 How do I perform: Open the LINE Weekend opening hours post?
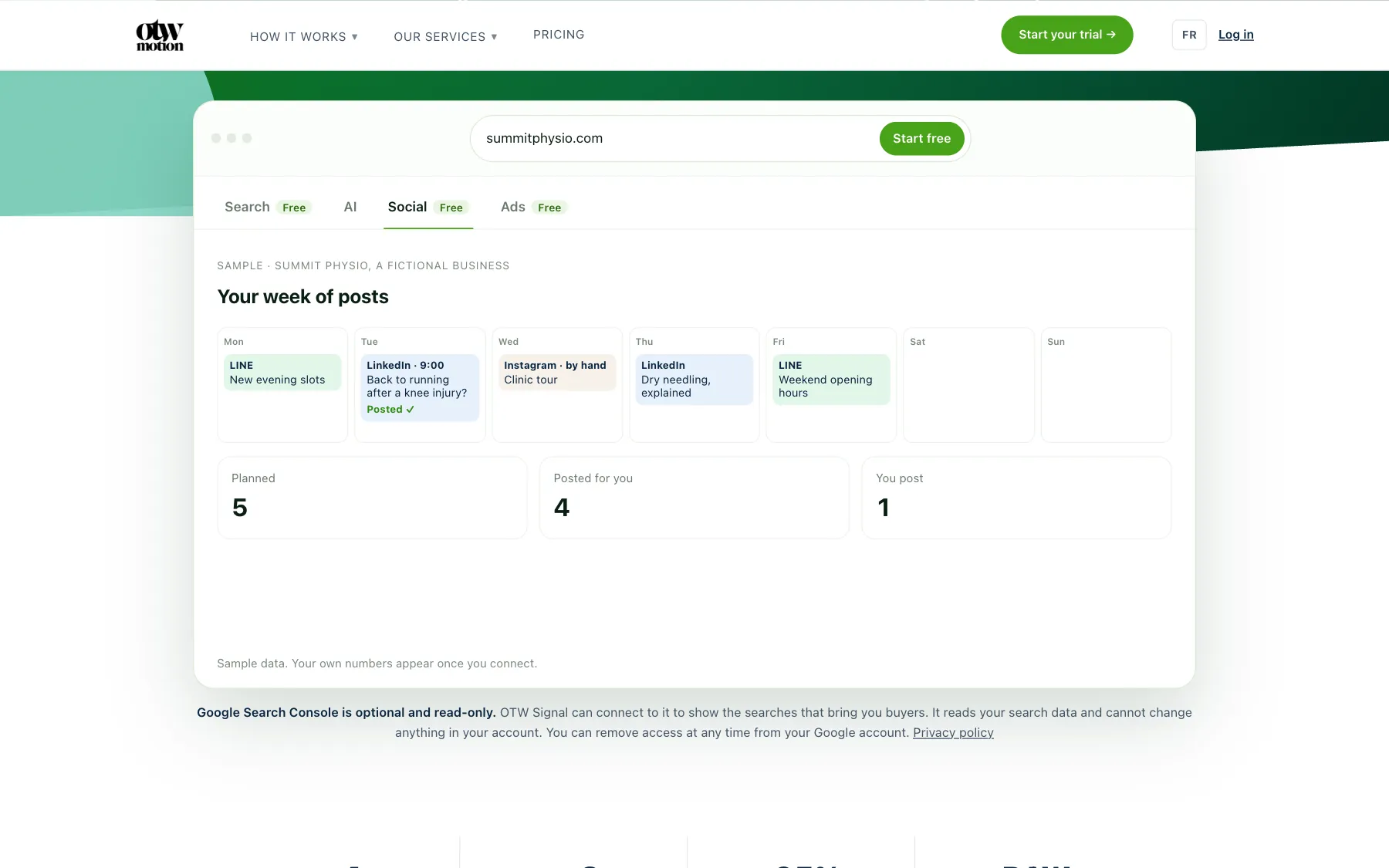point(831,379)
